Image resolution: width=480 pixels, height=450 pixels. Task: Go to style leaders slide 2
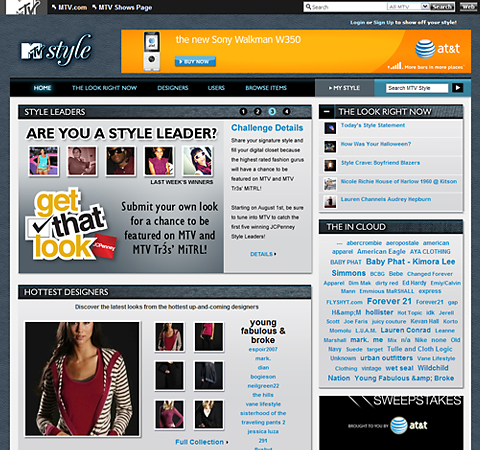pos(257,112)
